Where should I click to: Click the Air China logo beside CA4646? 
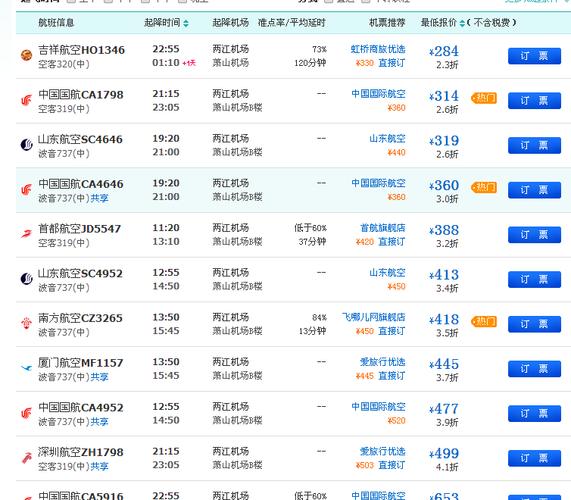click(26, 189)
